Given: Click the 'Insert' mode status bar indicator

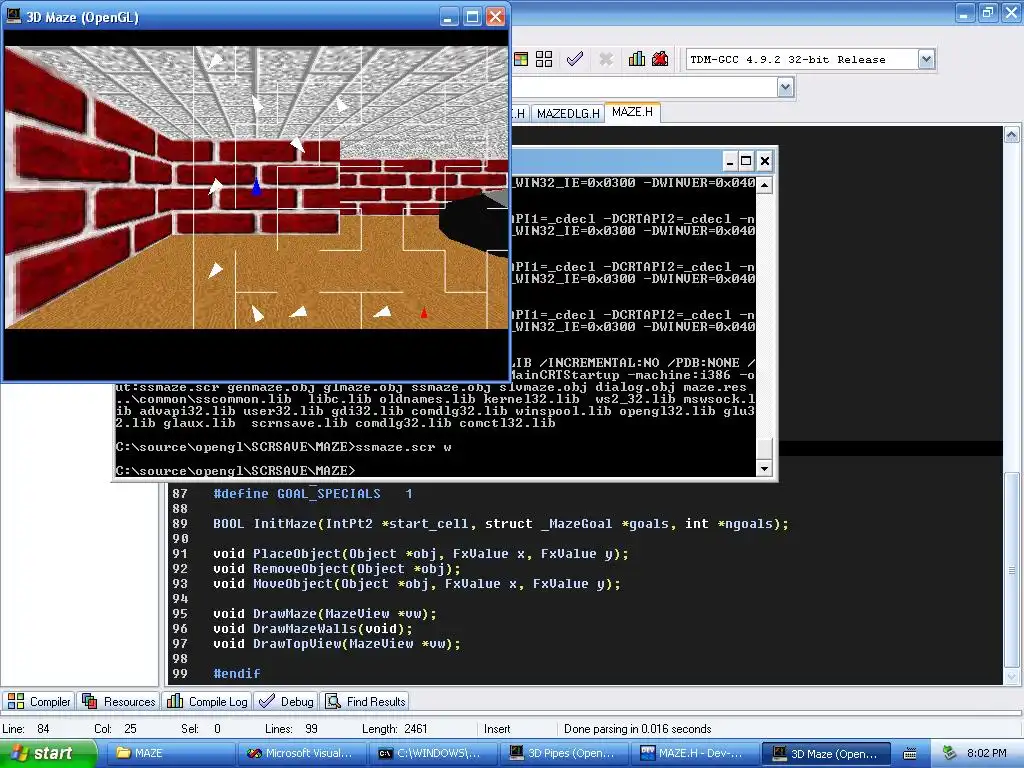Looking at the screenshot, I should tap(497, 729).
